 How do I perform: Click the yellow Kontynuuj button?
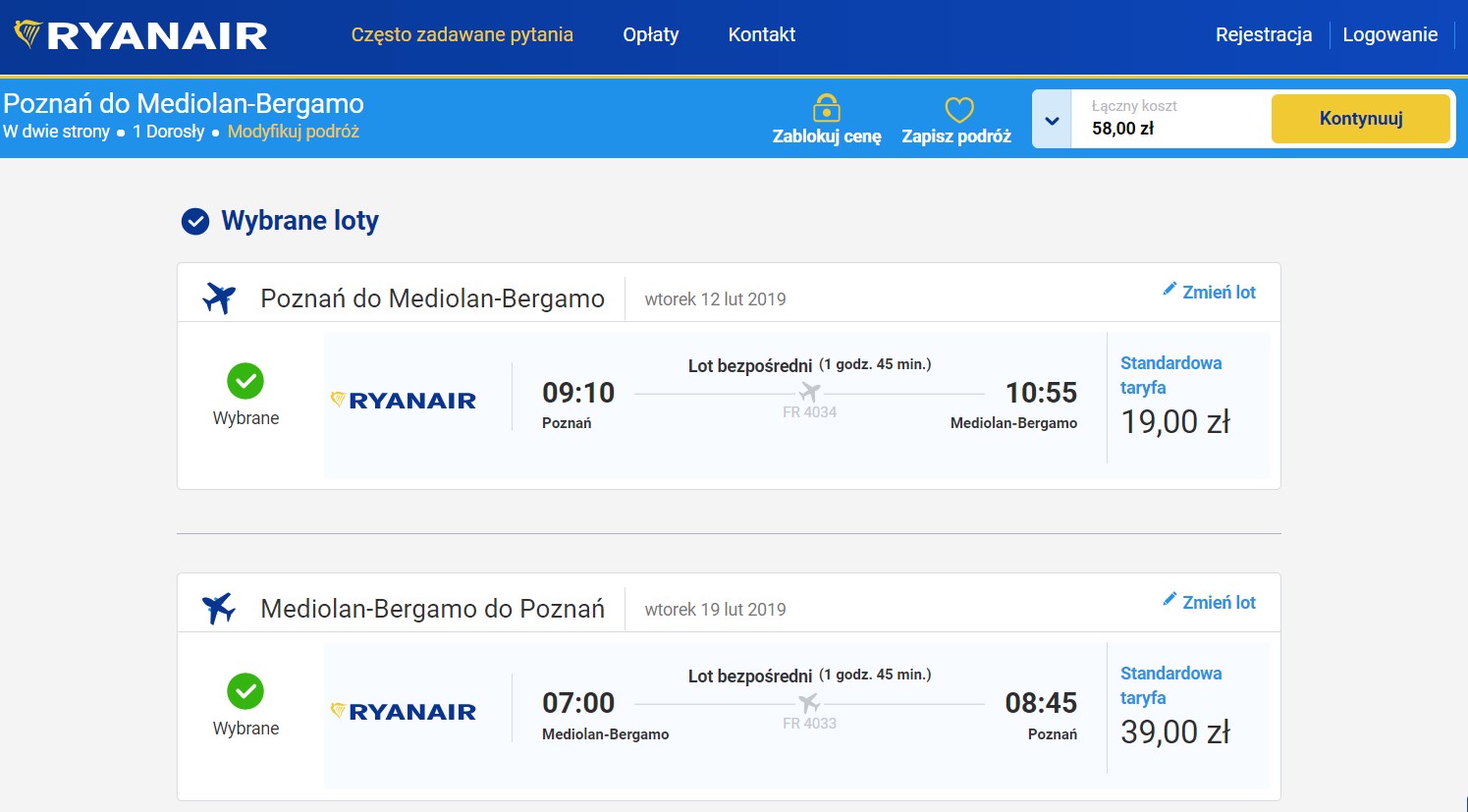[x=1361, y=119]
